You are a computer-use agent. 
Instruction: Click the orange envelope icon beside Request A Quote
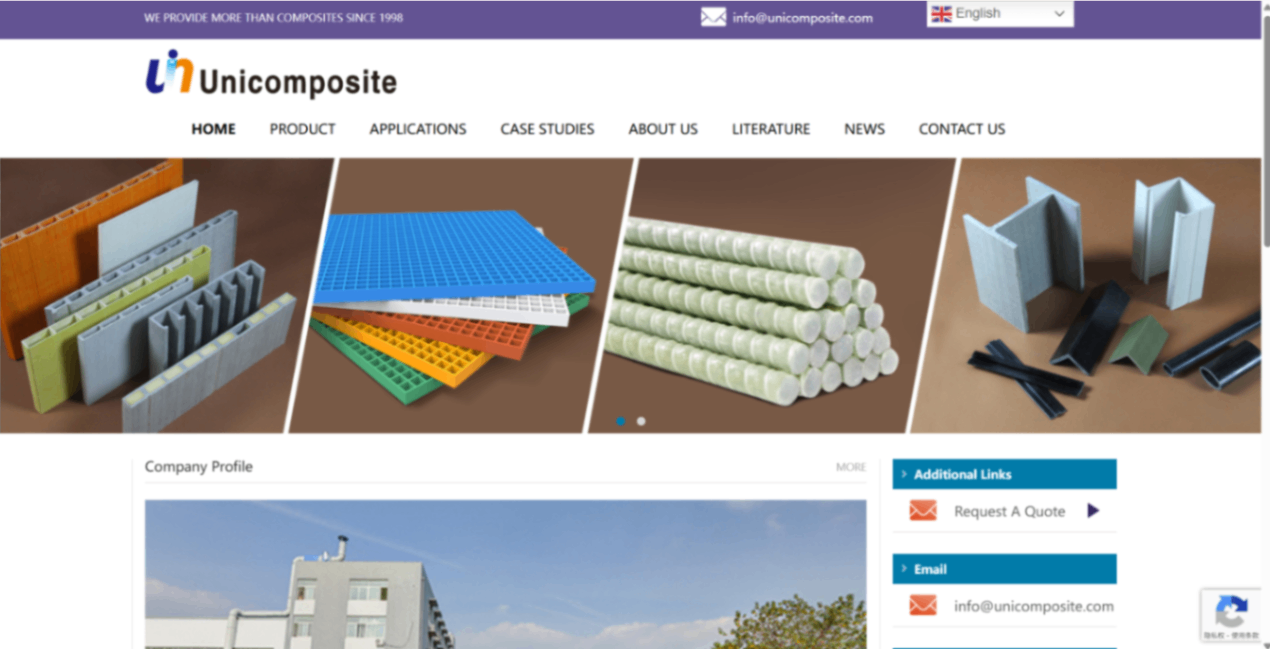tap(922, 511)
